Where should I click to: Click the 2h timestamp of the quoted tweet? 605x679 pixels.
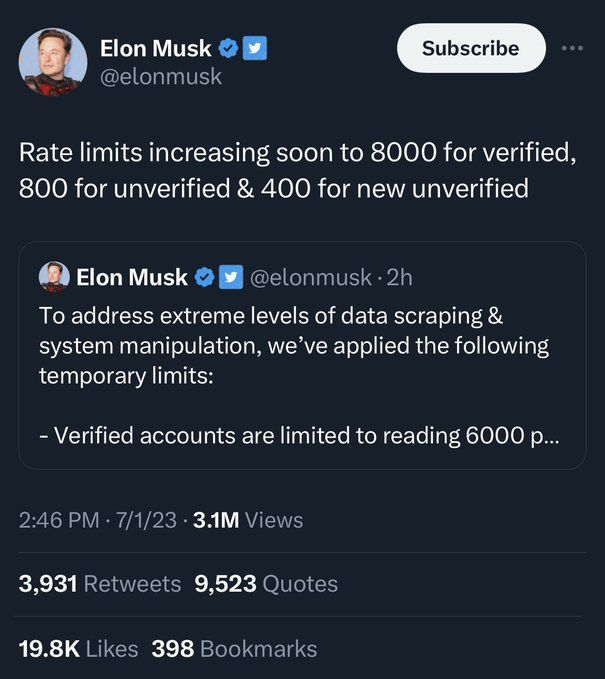[x=398, y=276]
